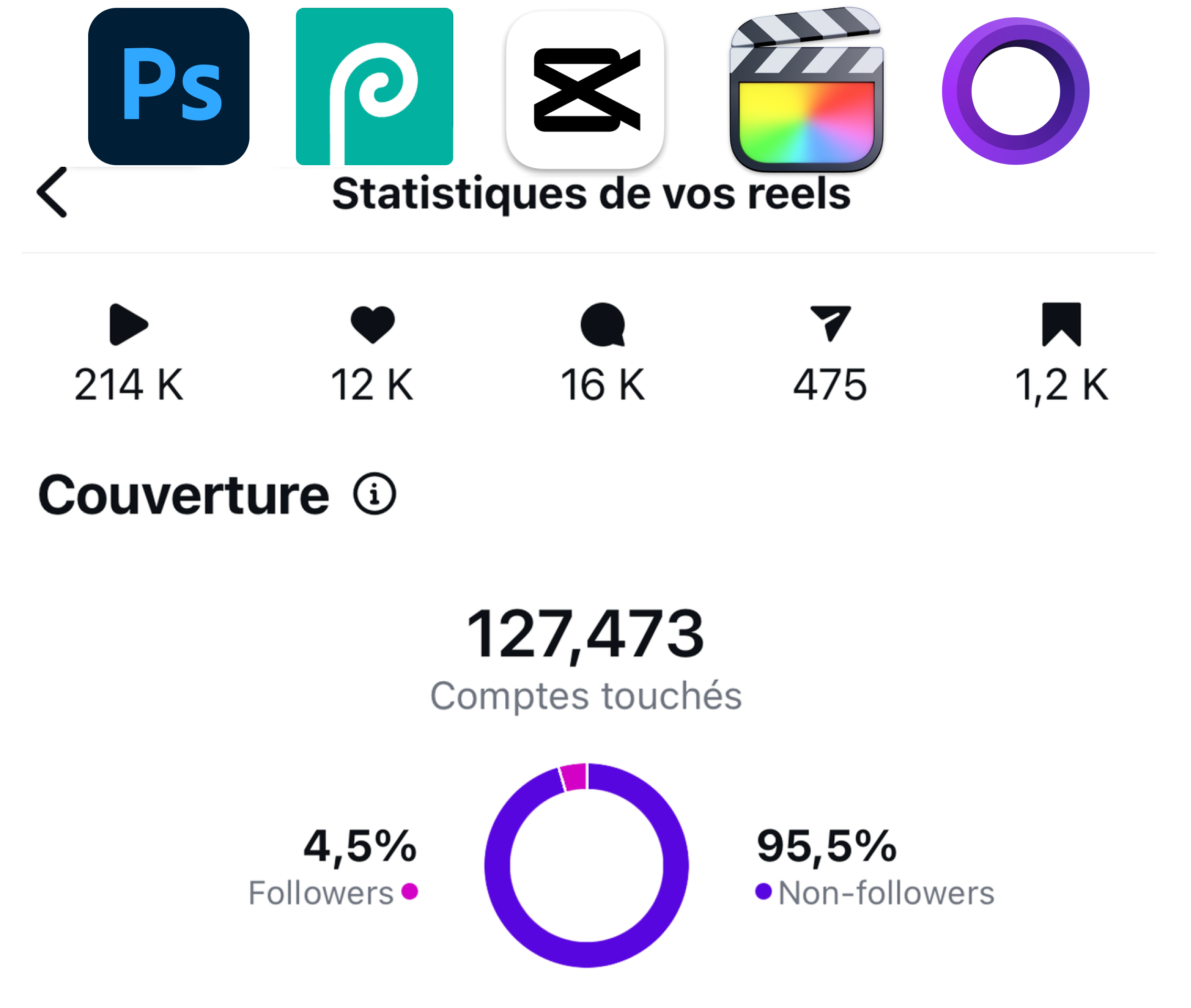Click the pink Followers legend dot
Image resolution: width=1191 pixels, height=1008 pixels.
click(409, 892)
